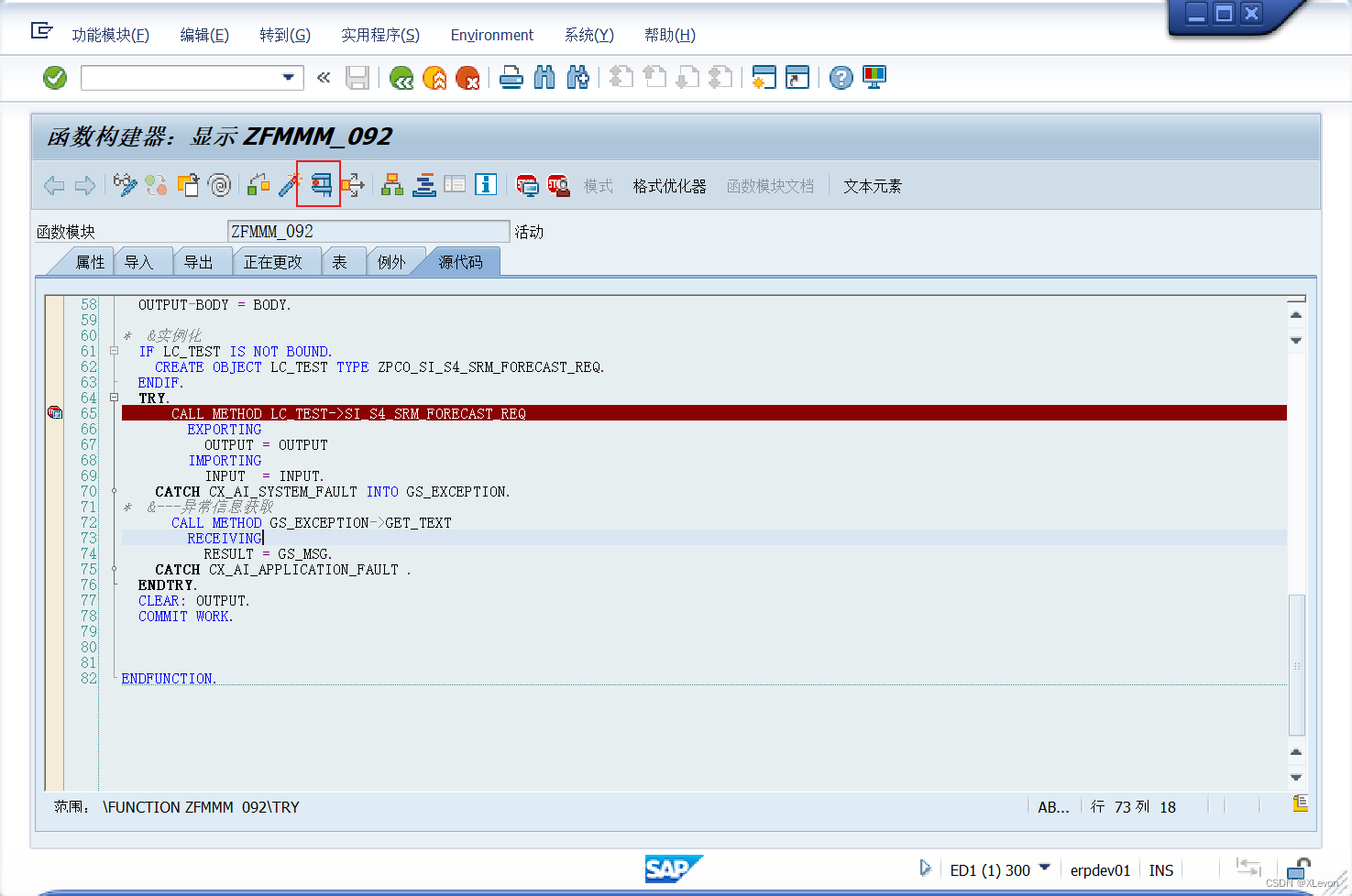Open the command field dropdown arrow
The width and height of the screenshot is (1352, 896).
(x=290, y=78)
